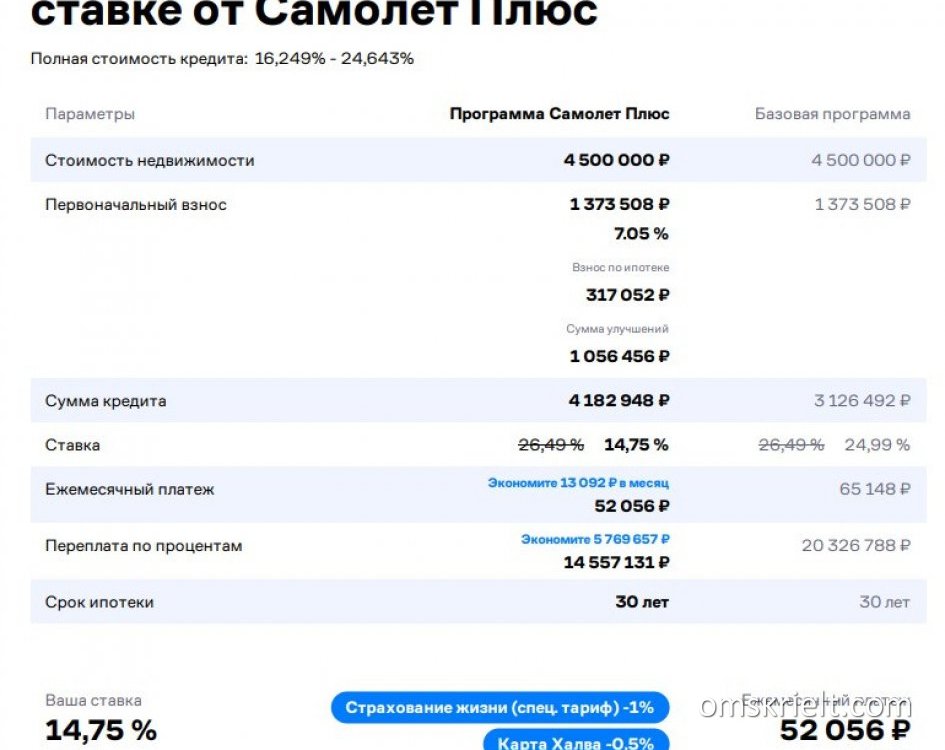Viewport: 945px width, 750px height.
Task: Click the Страхование жизни (спец. тариф) -1% pill
Action: coord(500,707)
